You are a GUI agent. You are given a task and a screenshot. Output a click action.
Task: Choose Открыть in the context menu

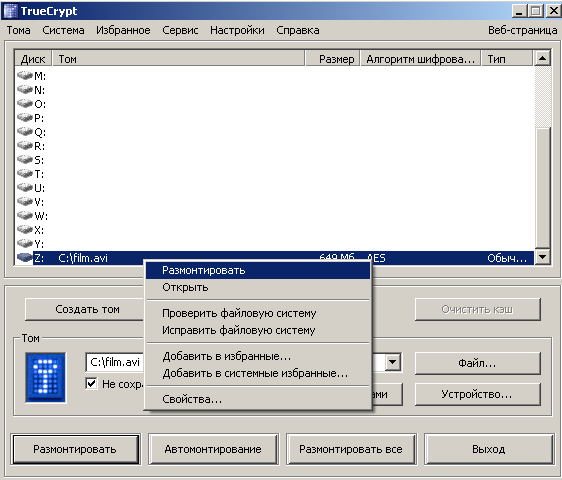(x=258, y=287)
